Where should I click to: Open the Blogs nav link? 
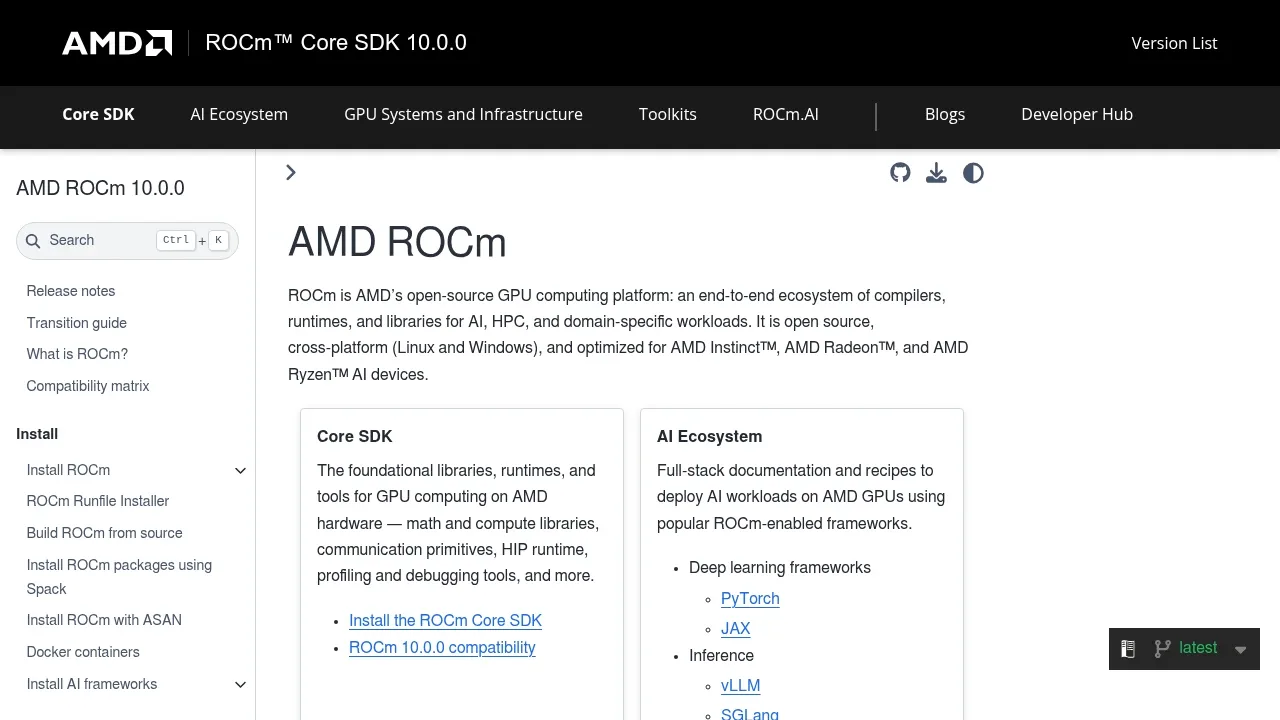[945, 114]
